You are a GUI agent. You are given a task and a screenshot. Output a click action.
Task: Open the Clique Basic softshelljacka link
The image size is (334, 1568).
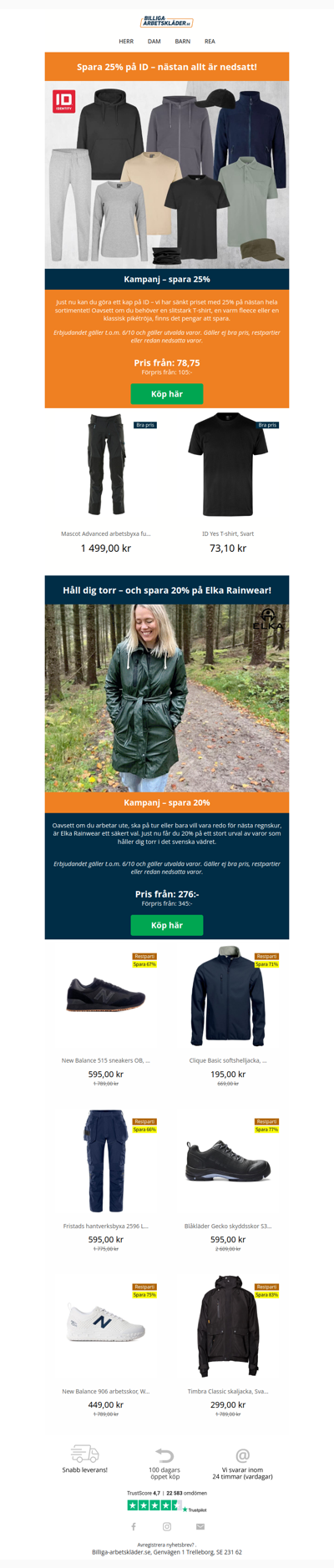[228, 1060]
